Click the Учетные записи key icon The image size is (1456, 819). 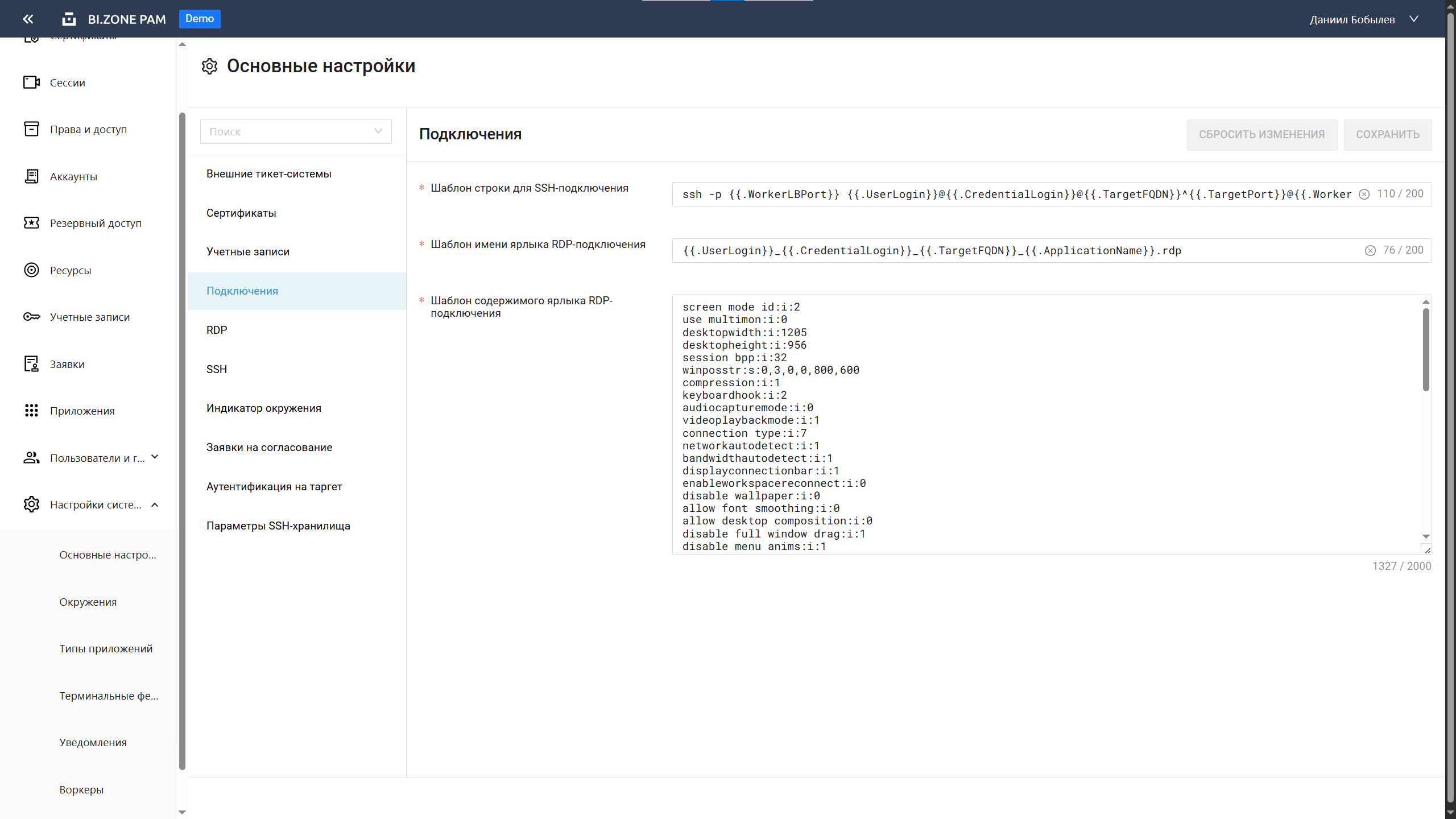tap(31, 317)
